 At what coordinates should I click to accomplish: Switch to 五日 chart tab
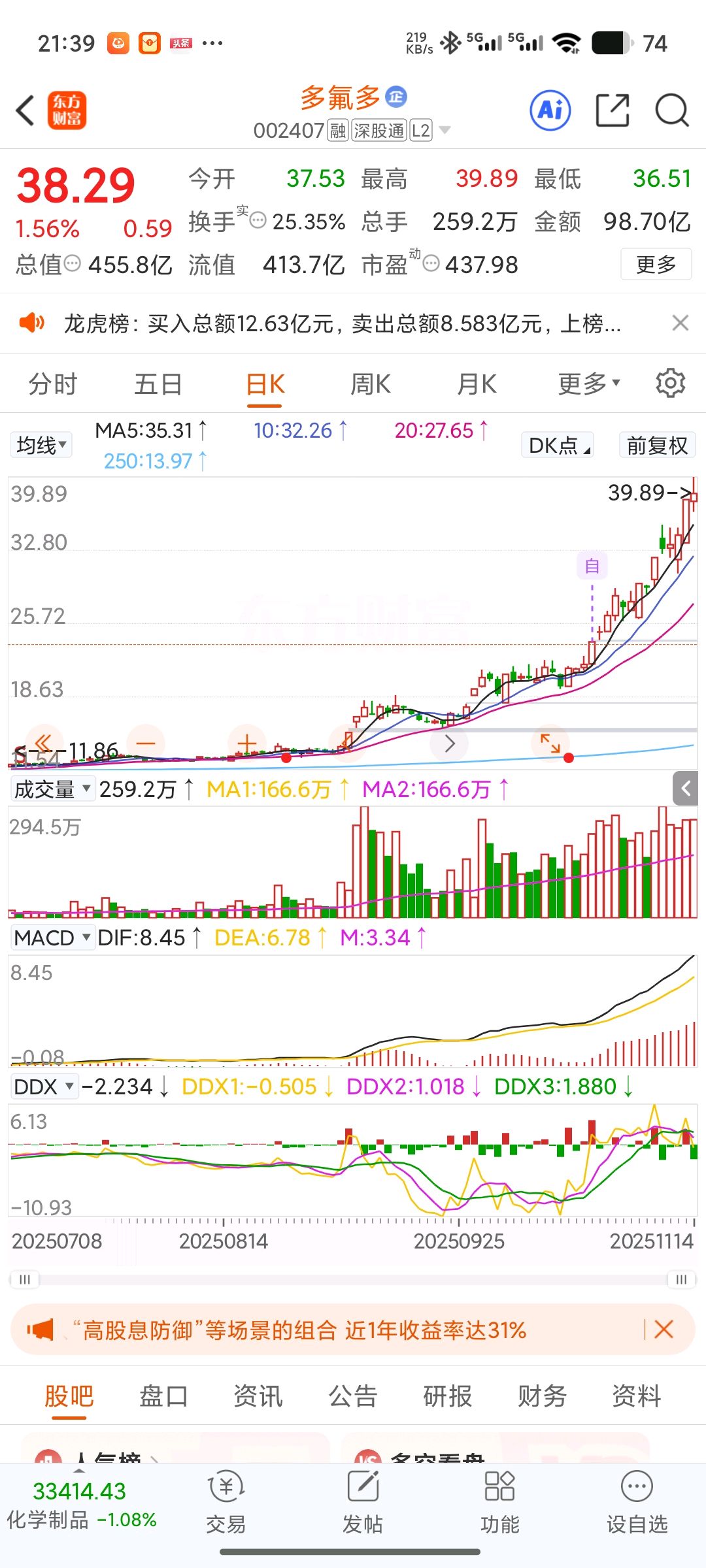158,384
